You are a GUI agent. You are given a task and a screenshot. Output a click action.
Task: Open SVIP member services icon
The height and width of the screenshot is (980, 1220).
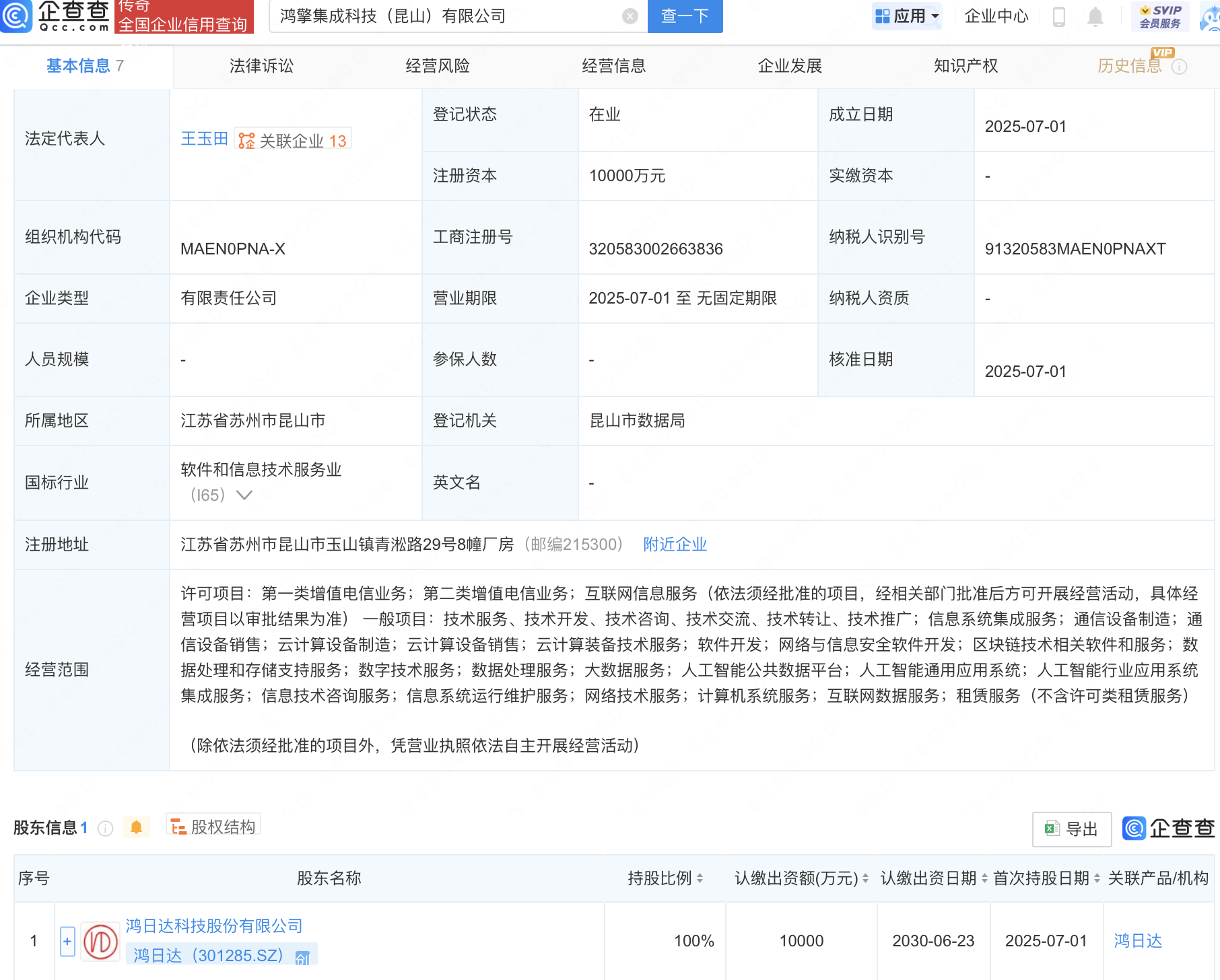pos(1160,16)
